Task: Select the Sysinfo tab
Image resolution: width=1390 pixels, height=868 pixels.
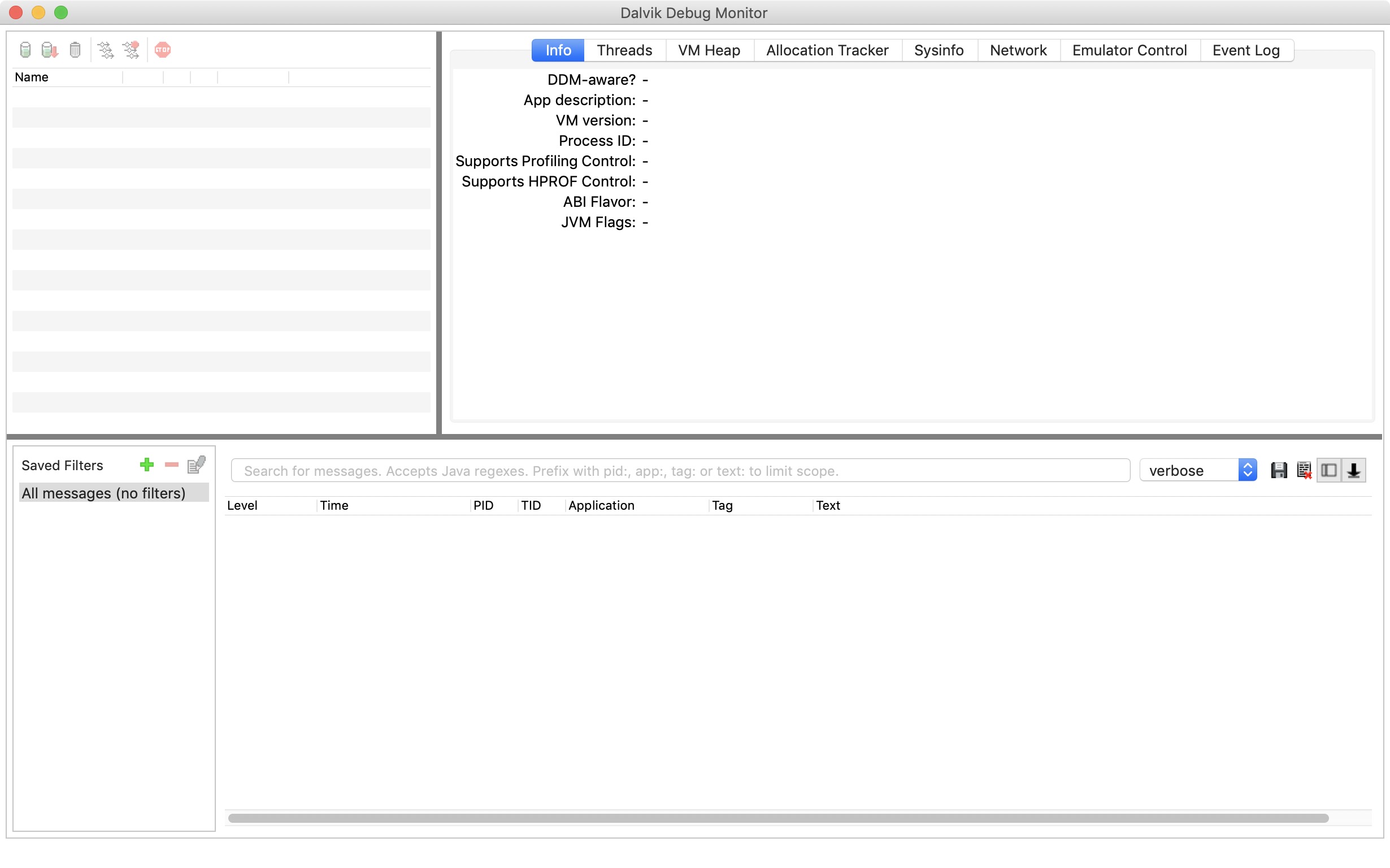Action: (939, 50)
